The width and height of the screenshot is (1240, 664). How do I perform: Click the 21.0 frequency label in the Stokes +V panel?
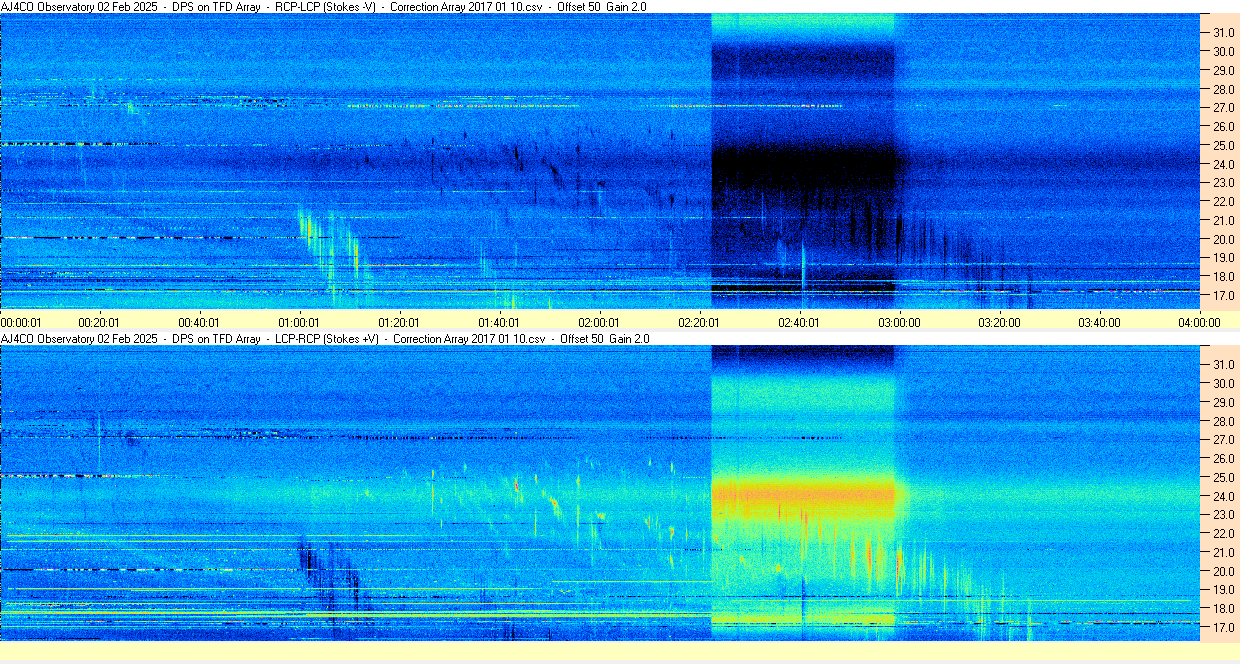click(x=1223, y=552)
